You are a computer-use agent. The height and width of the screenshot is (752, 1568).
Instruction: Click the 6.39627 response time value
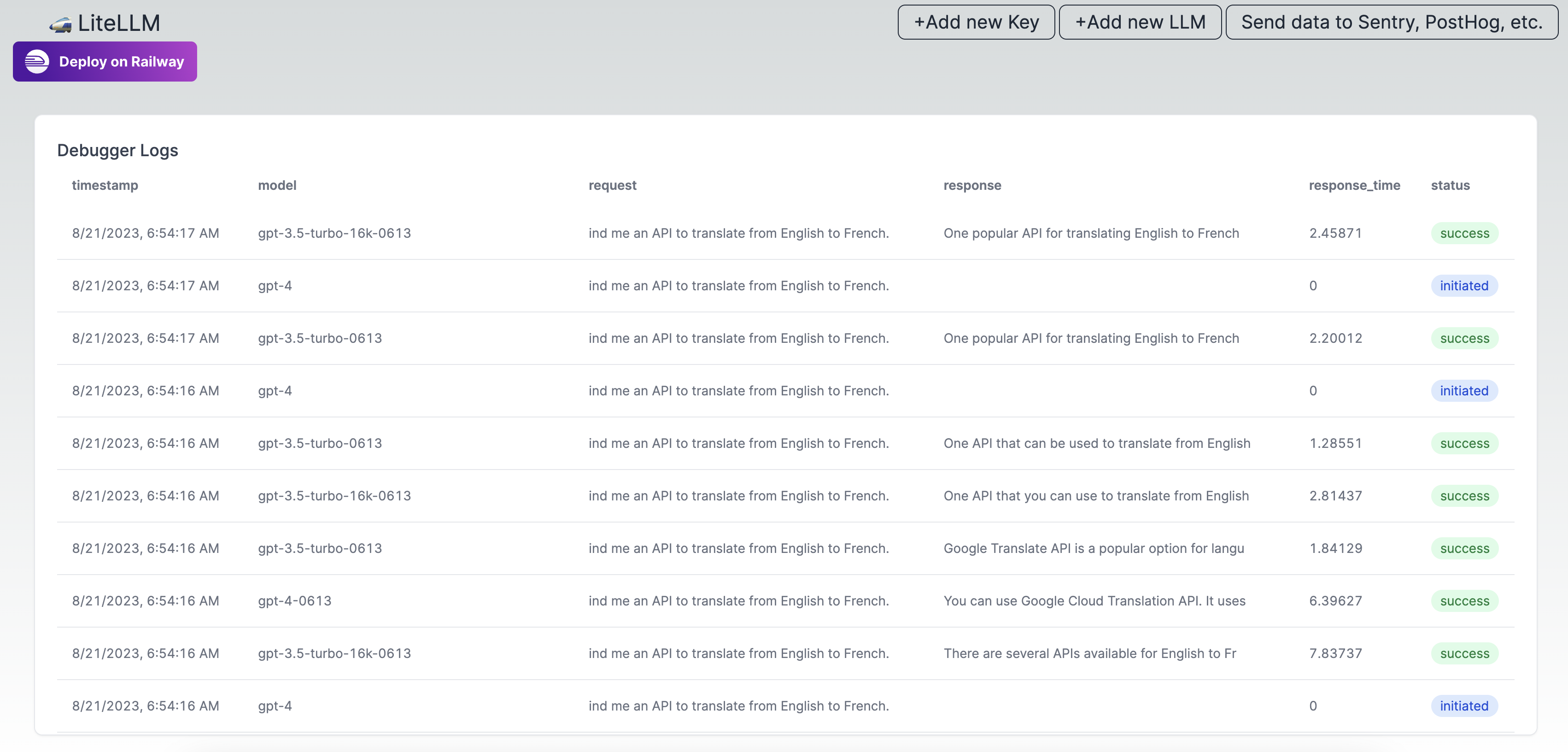coord(1335,601)
